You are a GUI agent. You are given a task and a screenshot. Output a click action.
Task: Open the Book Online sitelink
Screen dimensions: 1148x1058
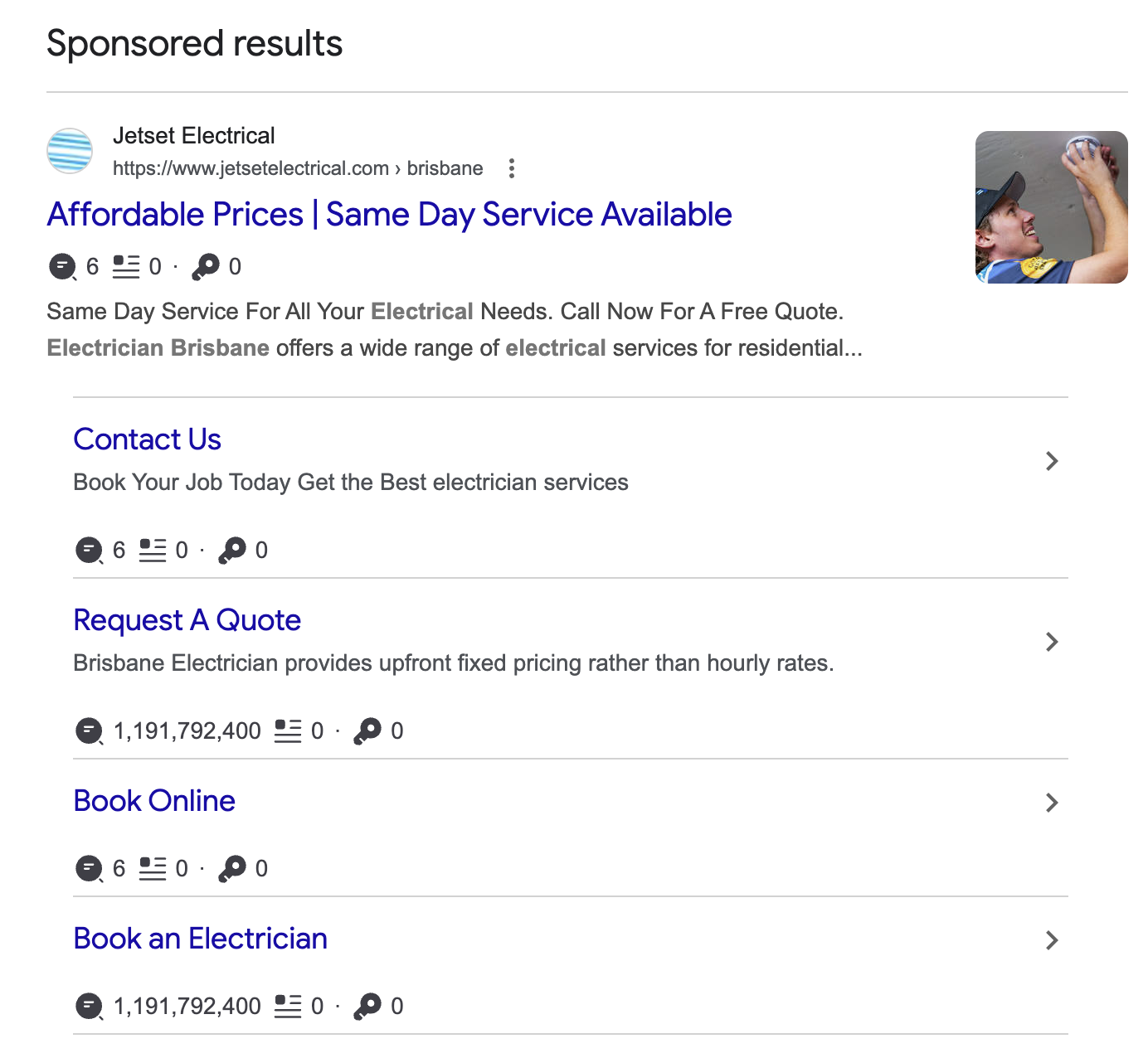coord(154,801)
